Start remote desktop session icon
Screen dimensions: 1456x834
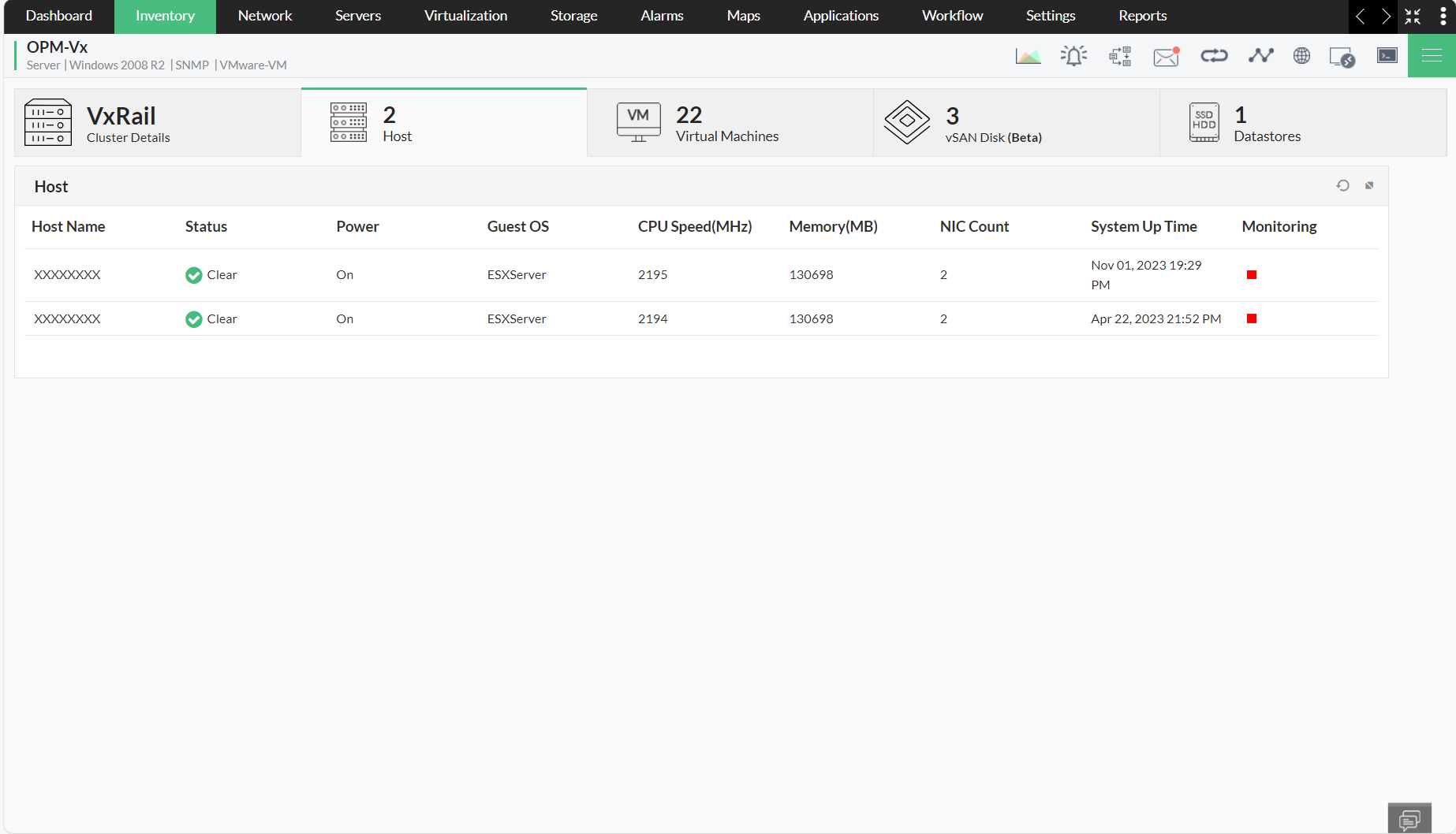pyautogui.click(x=1342, y=55)
